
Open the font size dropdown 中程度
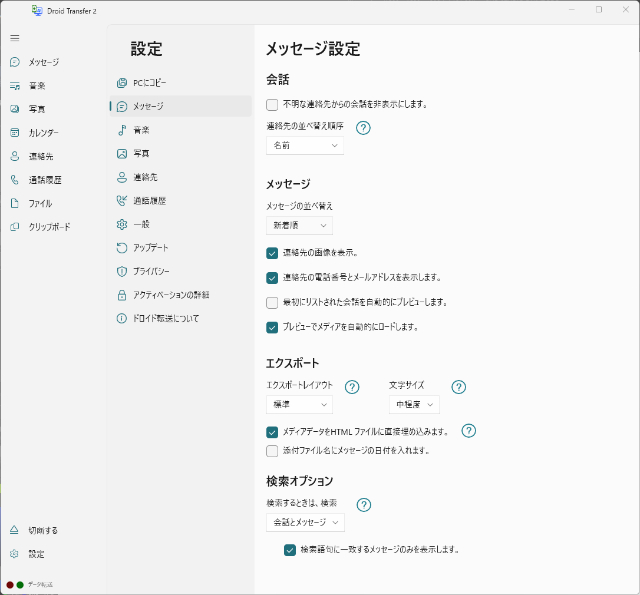point(414,404)
